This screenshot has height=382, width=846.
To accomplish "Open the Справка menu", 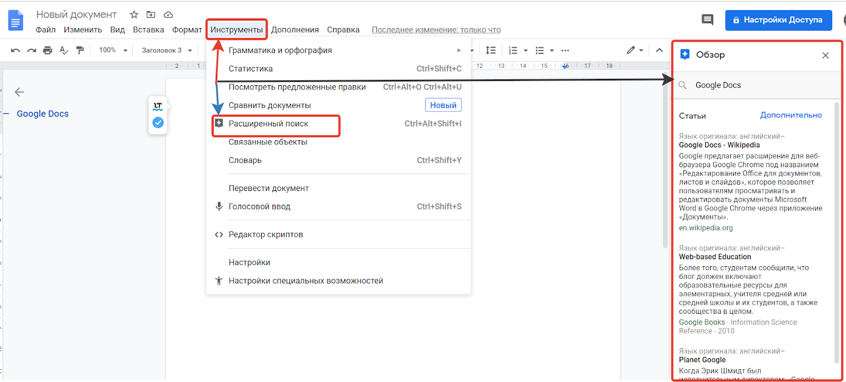I will pos(343,30).
